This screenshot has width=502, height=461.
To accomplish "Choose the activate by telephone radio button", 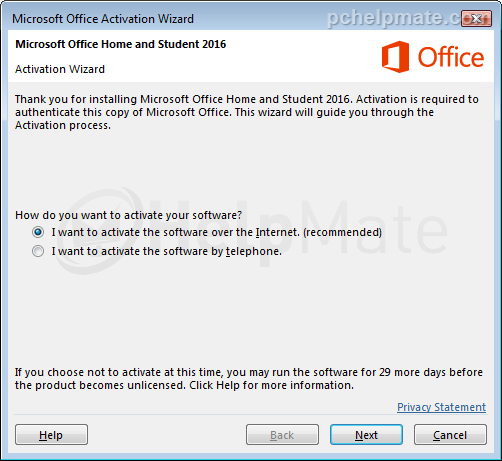I will tap(38, 251).
